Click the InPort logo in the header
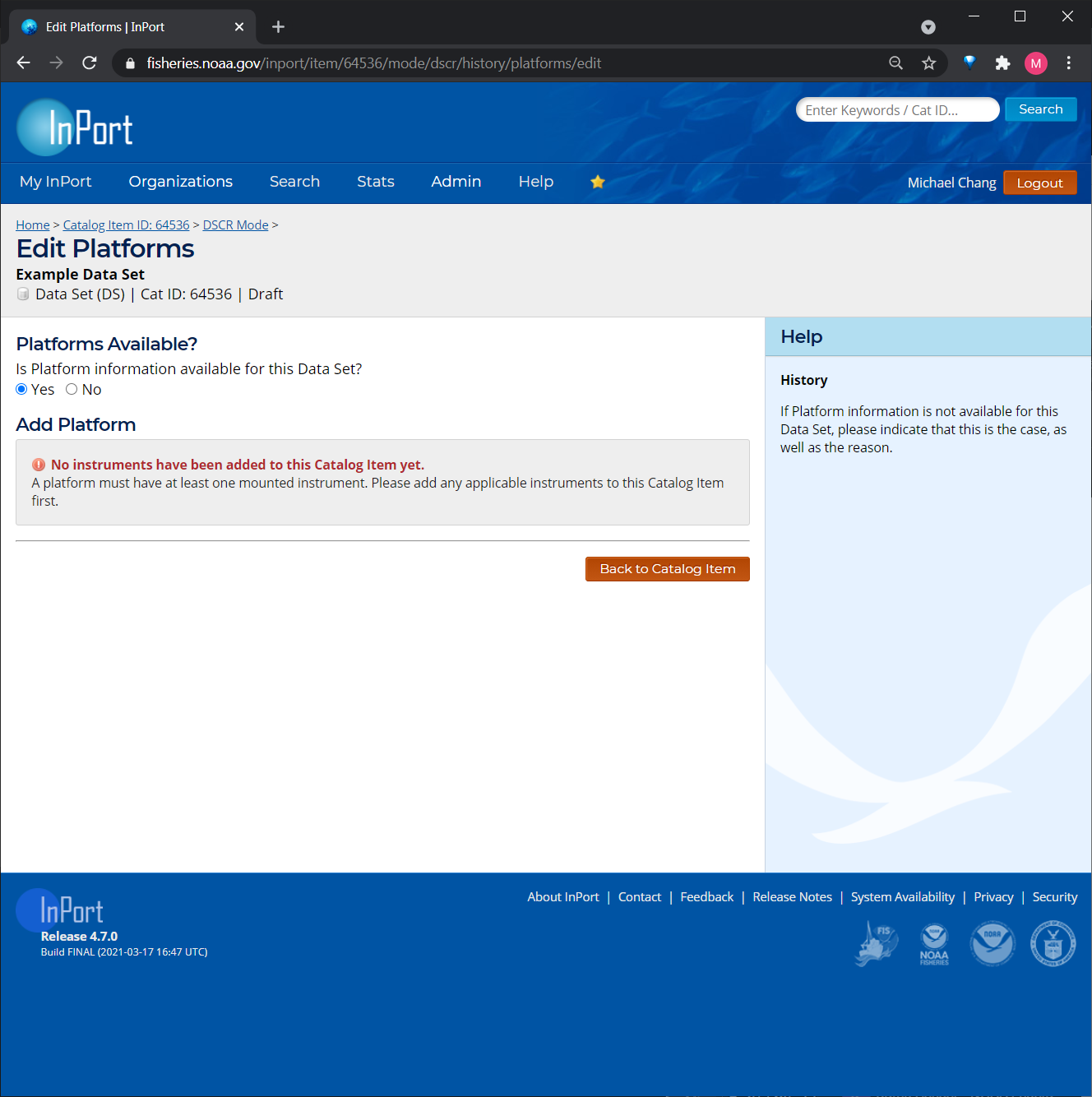 pos(75,127)
